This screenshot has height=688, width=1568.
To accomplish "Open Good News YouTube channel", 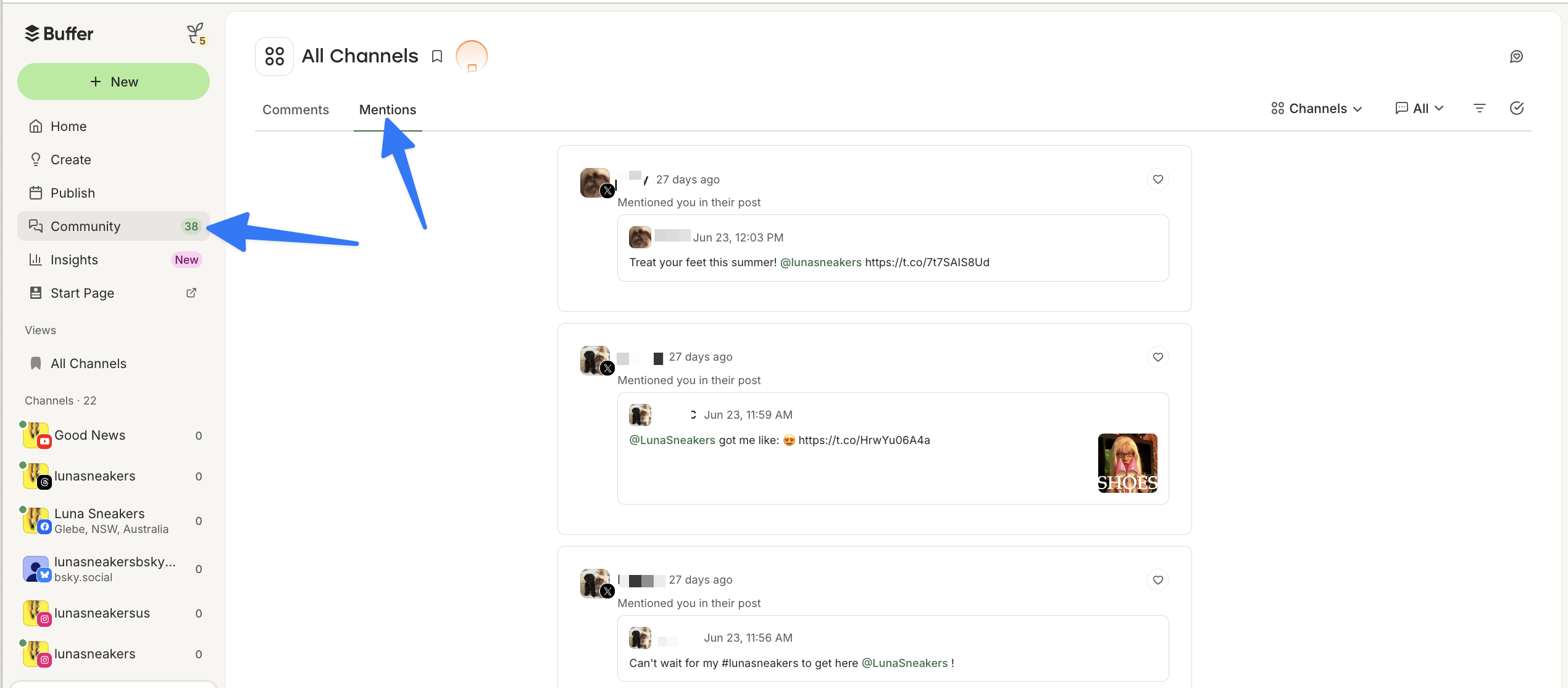I will click(114, 435).
